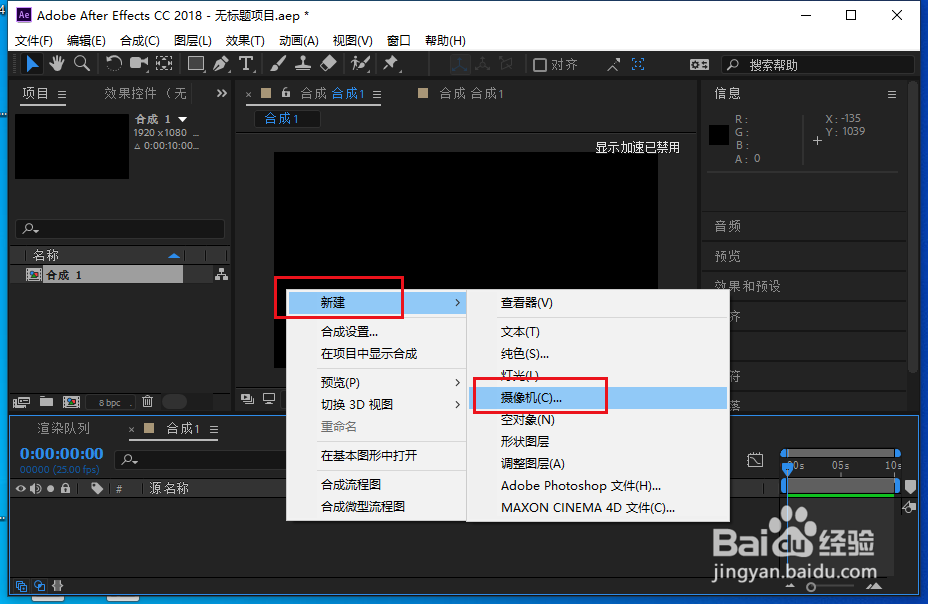Switch to the 效果控件 tab
This screenshot has width=928, height=604.
click(x=145, y=93)
